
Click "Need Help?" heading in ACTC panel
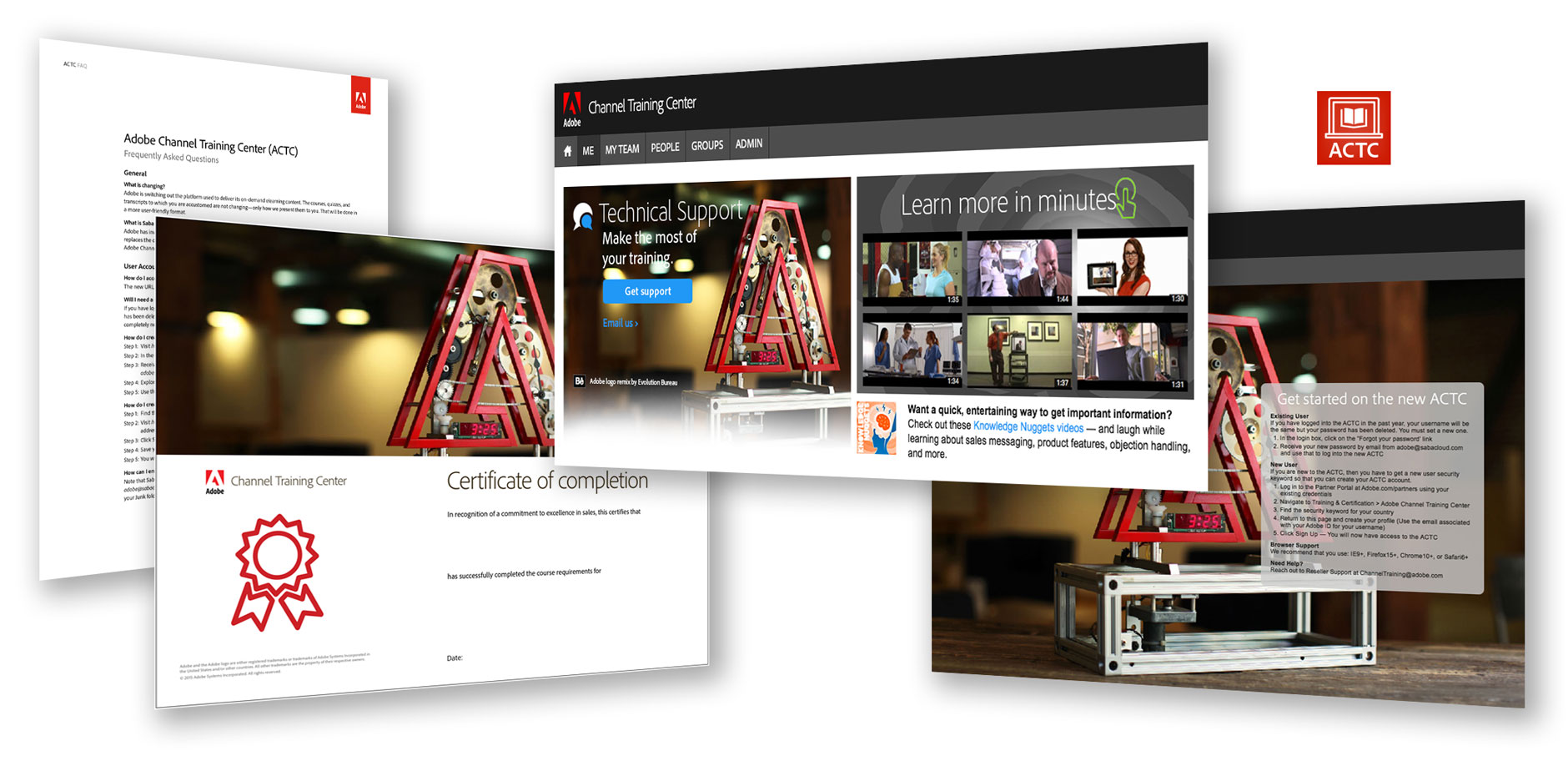pos(1286,563)
